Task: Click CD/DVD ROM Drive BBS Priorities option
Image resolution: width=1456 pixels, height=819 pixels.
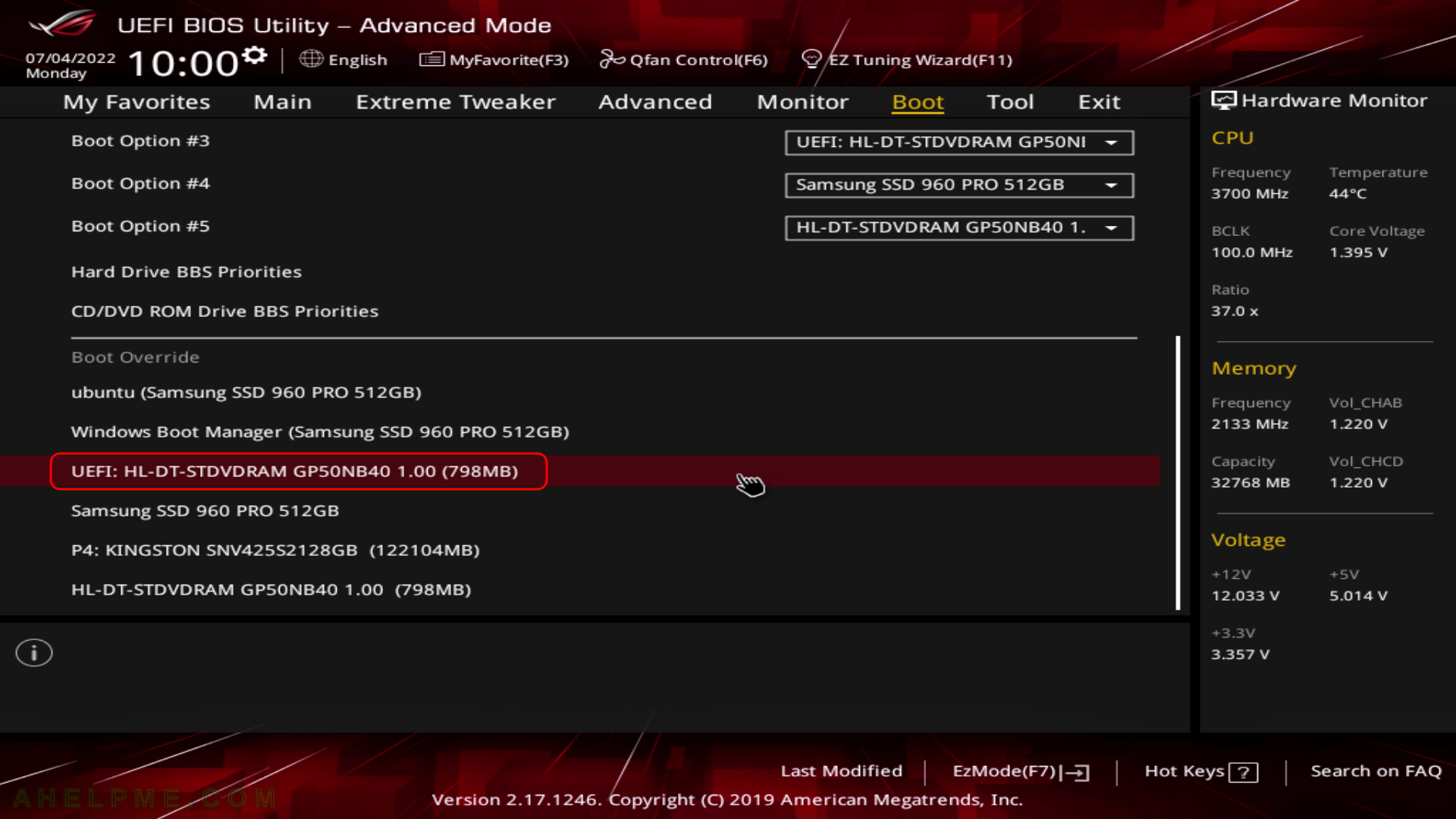Action: click(225, 311)
